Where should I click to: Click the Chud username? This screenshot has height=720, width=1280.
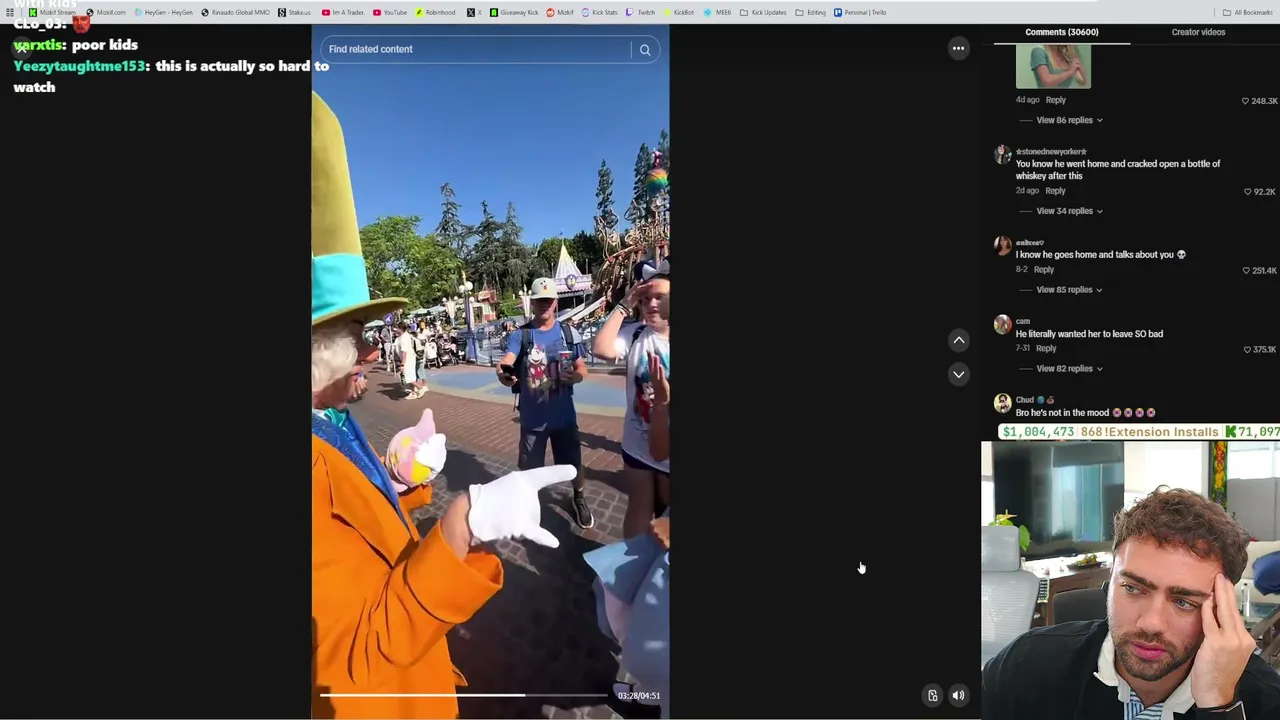[x=1025, y=400]
